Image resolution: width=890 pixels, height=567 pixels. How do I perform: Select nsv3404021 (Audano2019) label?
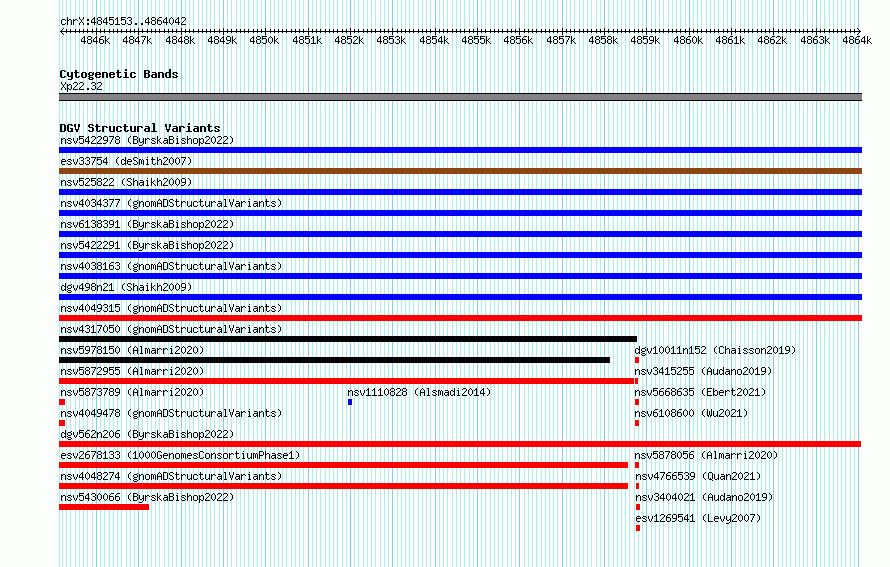coord(704,497)
